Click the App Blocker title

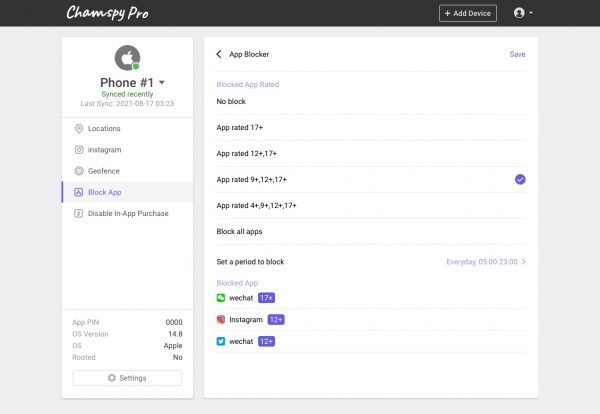pyautogui.click(x=249, y=54)
